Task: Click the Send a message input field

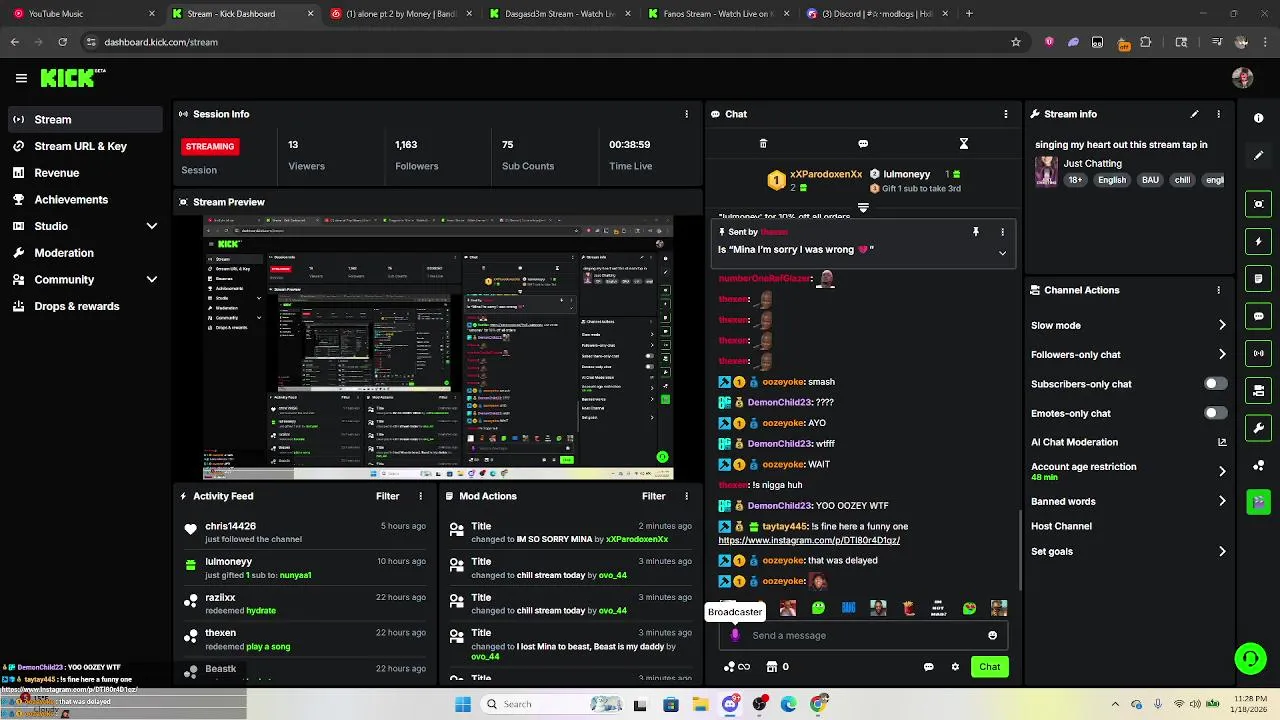Action: [863, 635]
